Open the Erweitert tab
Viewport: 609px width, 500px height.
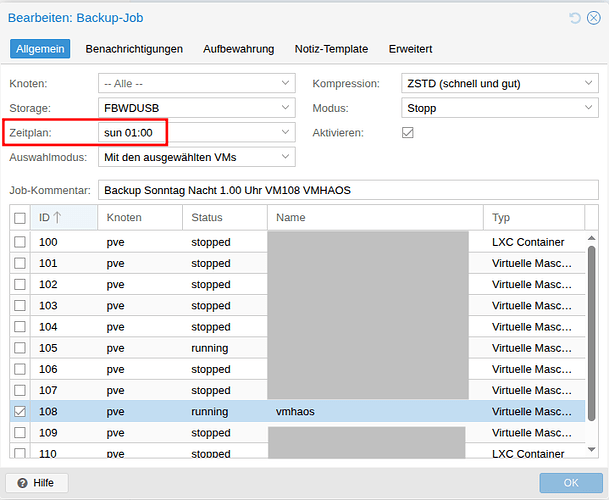click(411, 49)
